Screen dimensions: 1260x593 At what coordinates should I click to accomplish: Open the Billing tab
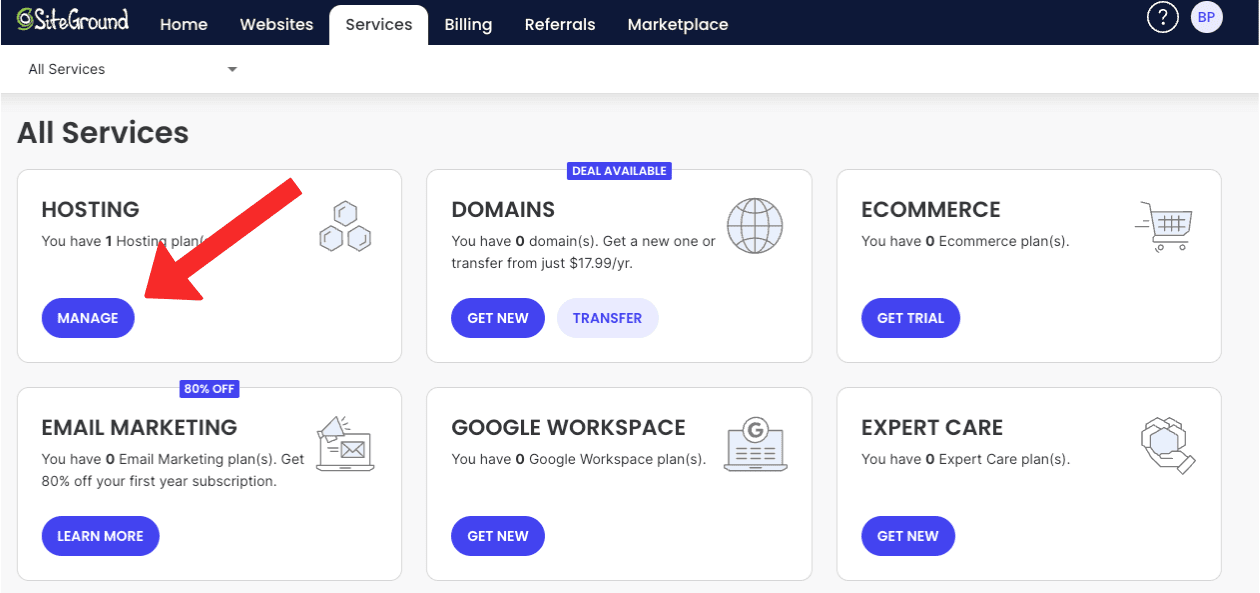468,24
